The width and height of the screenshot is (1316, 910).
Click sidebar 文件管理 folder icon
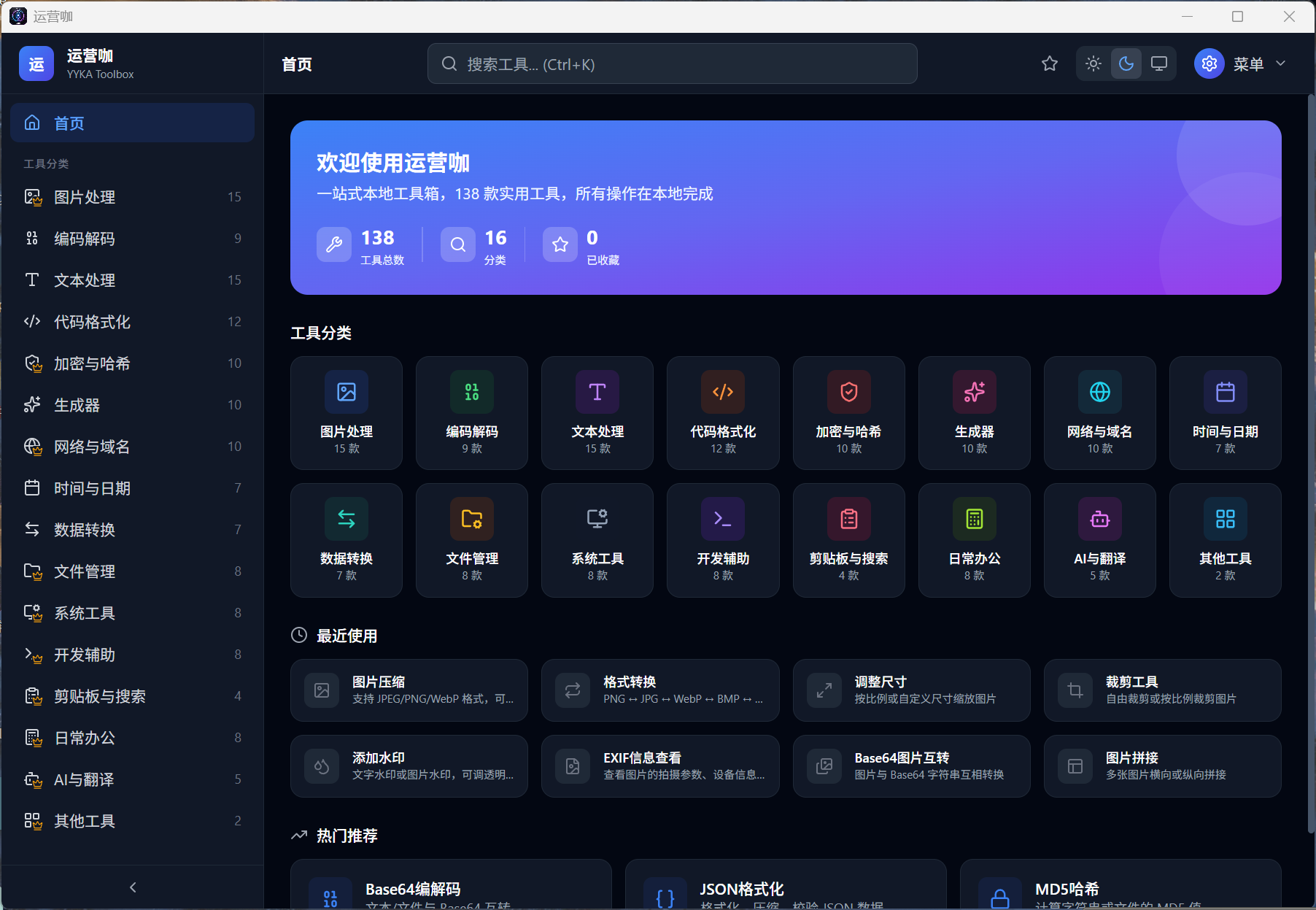pos(32,571)
